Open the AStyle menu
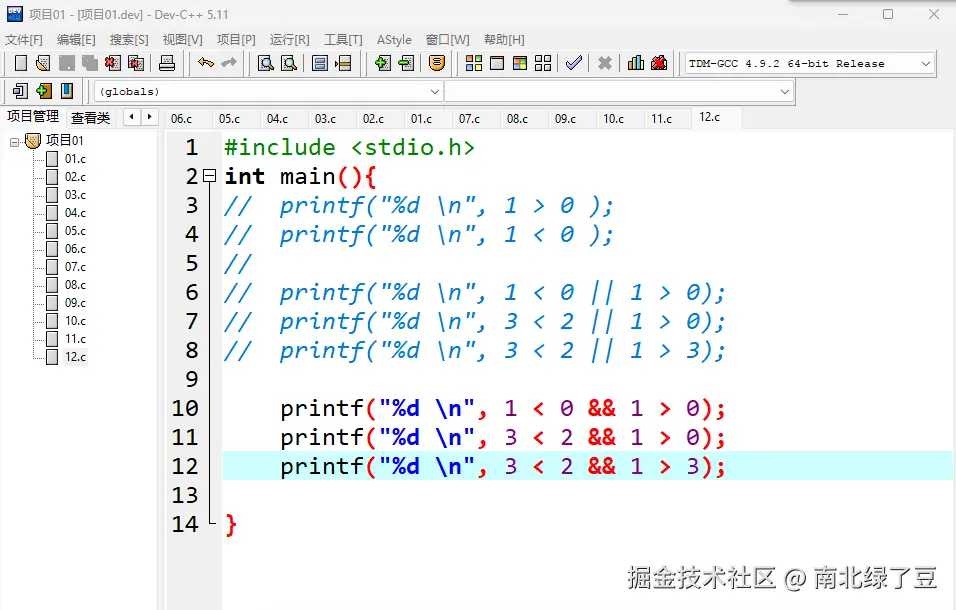Viewport: 956px width, 610px height. pos(394,40)
